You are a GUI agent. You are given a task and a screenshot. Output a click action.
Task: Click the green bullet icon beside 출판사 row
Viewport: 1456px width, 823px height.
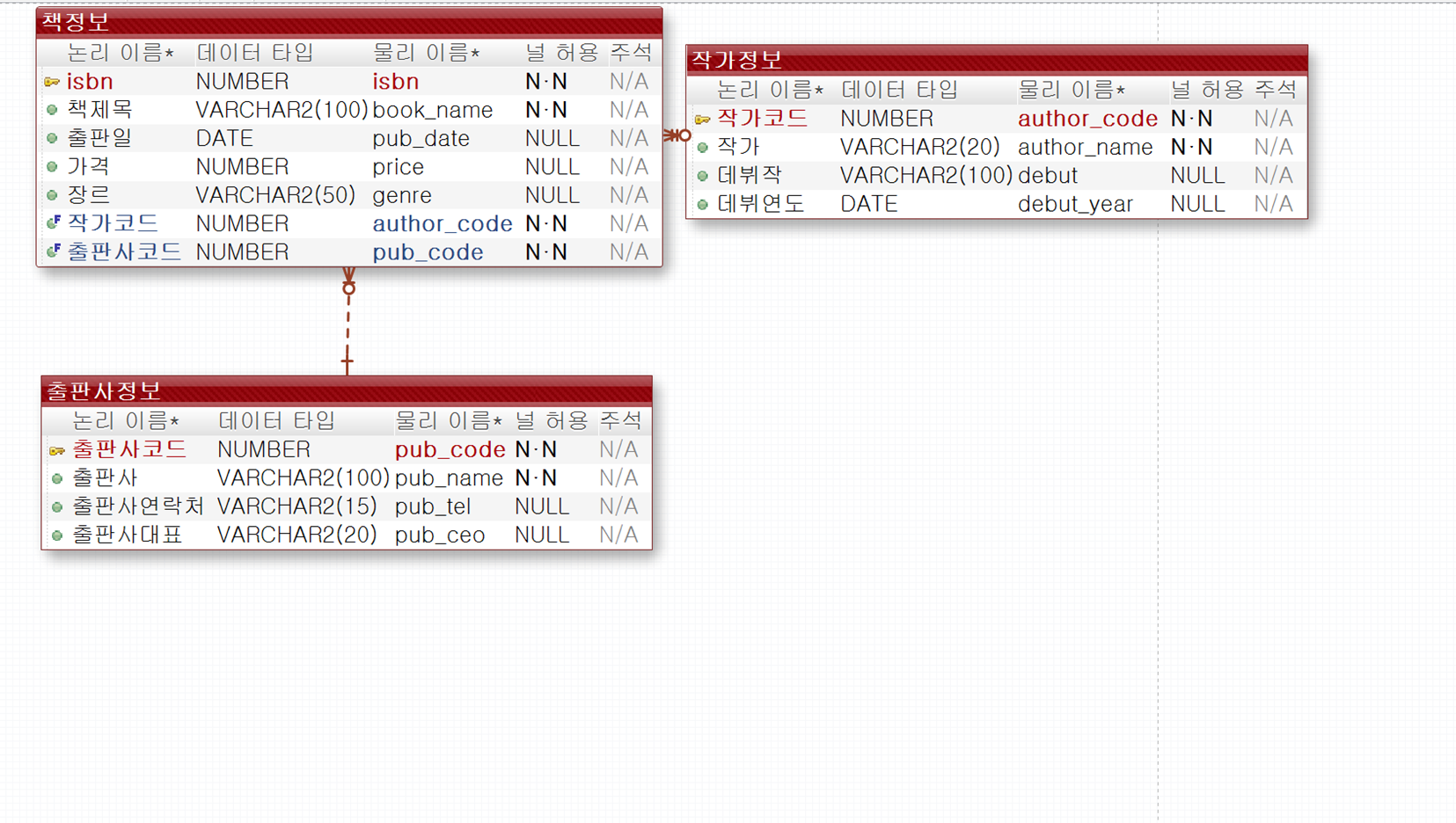57,478
